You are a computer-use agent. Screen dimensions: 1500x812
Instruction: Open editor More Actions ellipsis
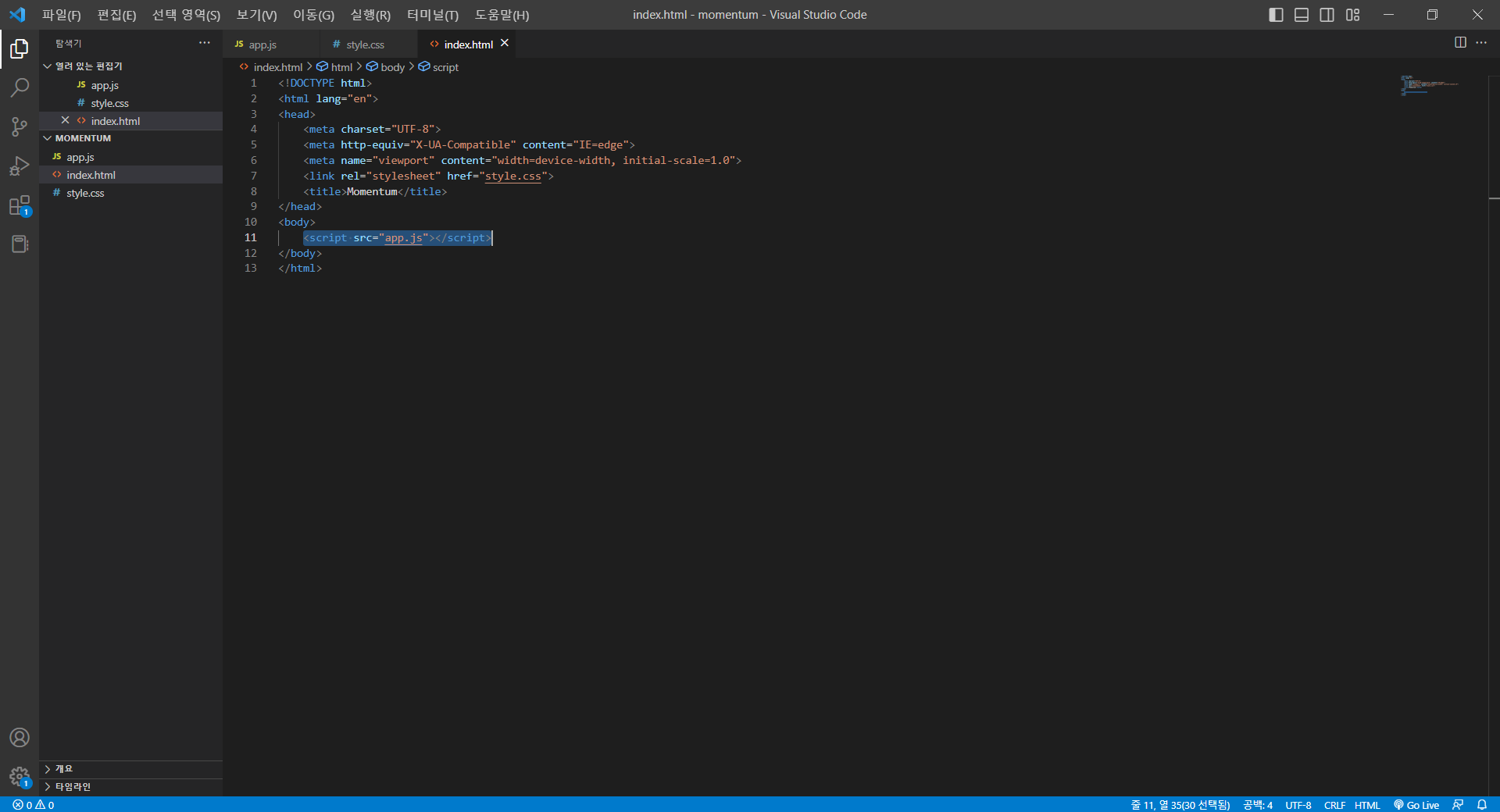pyautogui.click(x=1481, y=42)
